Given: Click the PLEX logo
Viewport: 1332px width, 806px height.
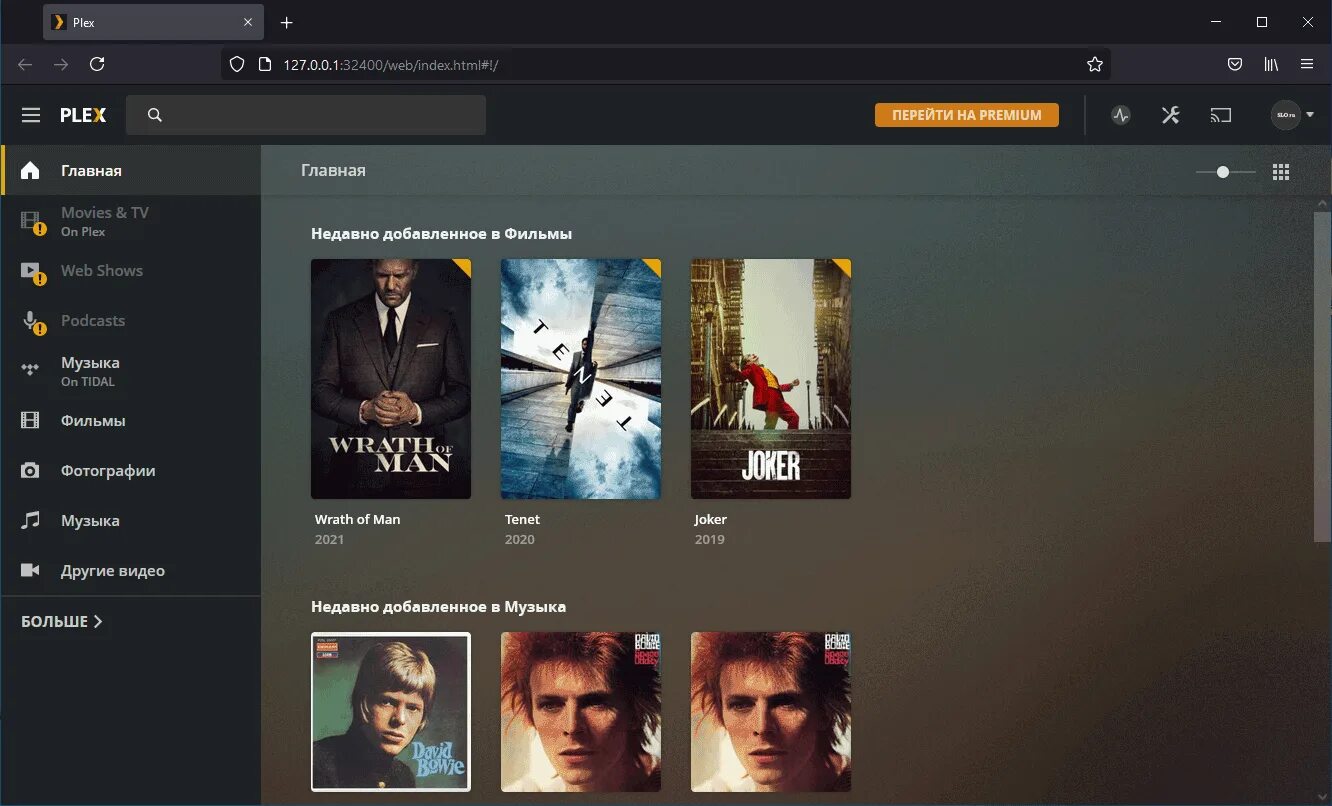Looking at the screenshot, I should [83, 115].
